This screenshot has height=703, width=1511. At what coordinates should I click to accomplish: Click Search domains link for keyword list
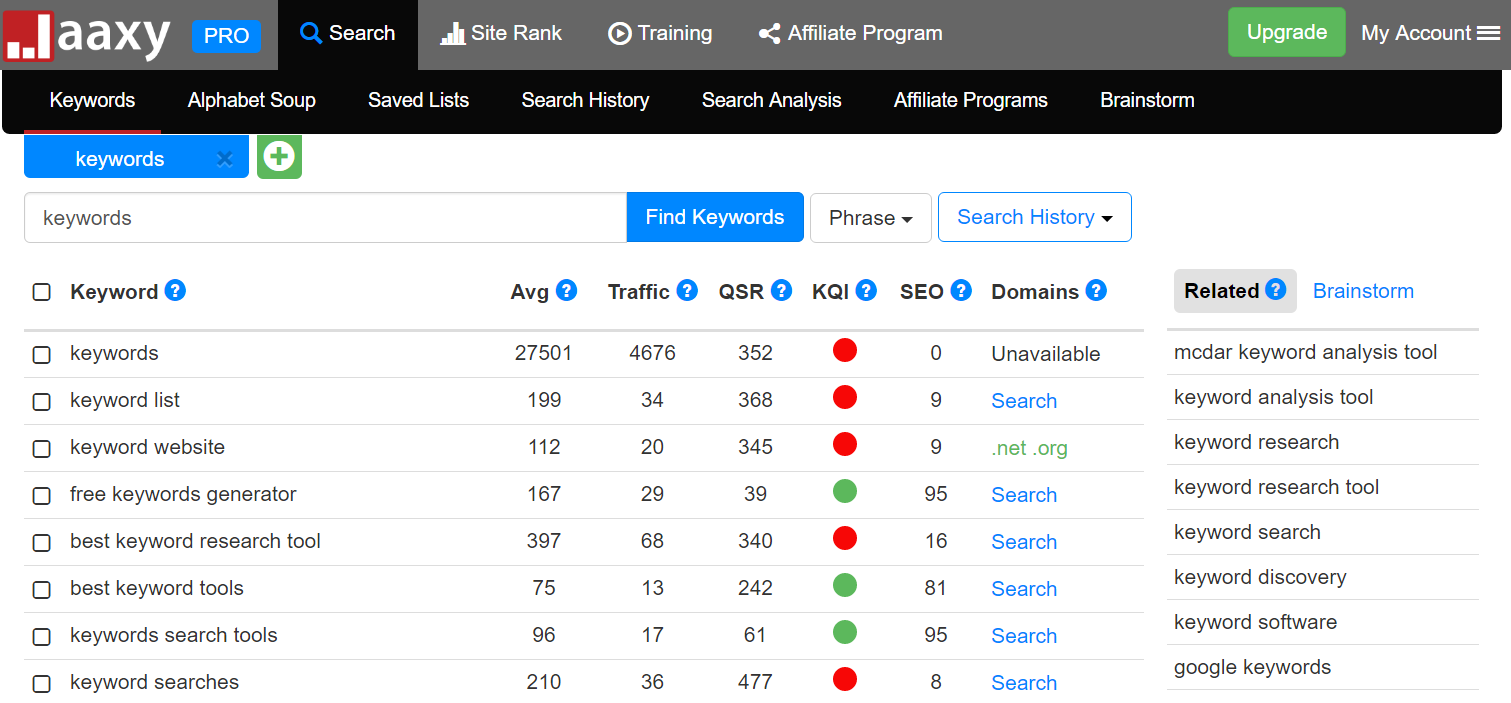point(1024,401)
